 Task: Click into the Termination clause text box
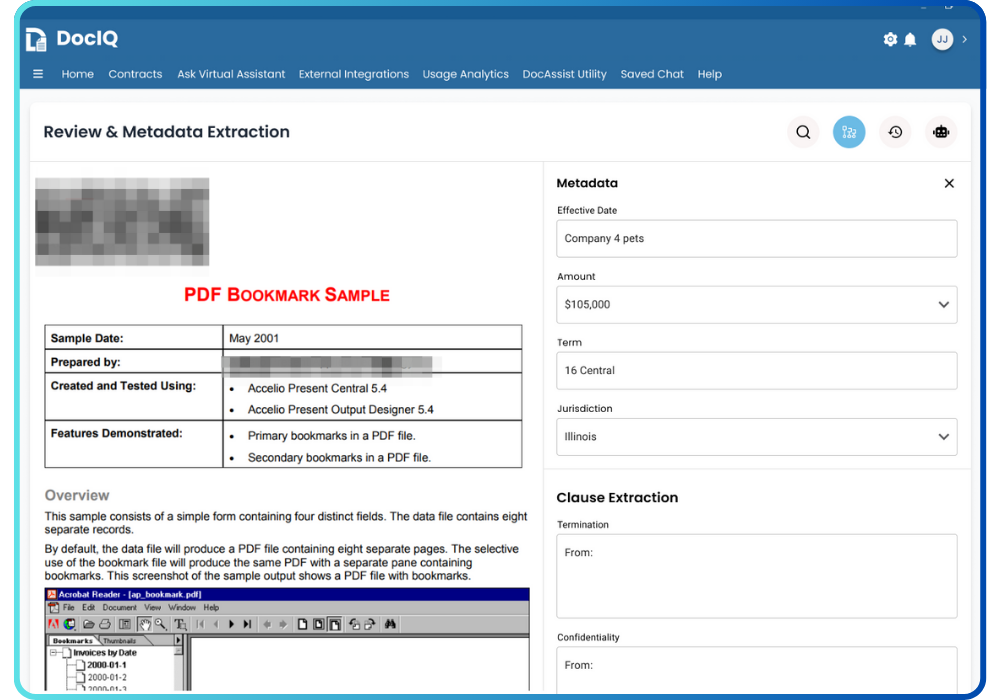point(756,576)
